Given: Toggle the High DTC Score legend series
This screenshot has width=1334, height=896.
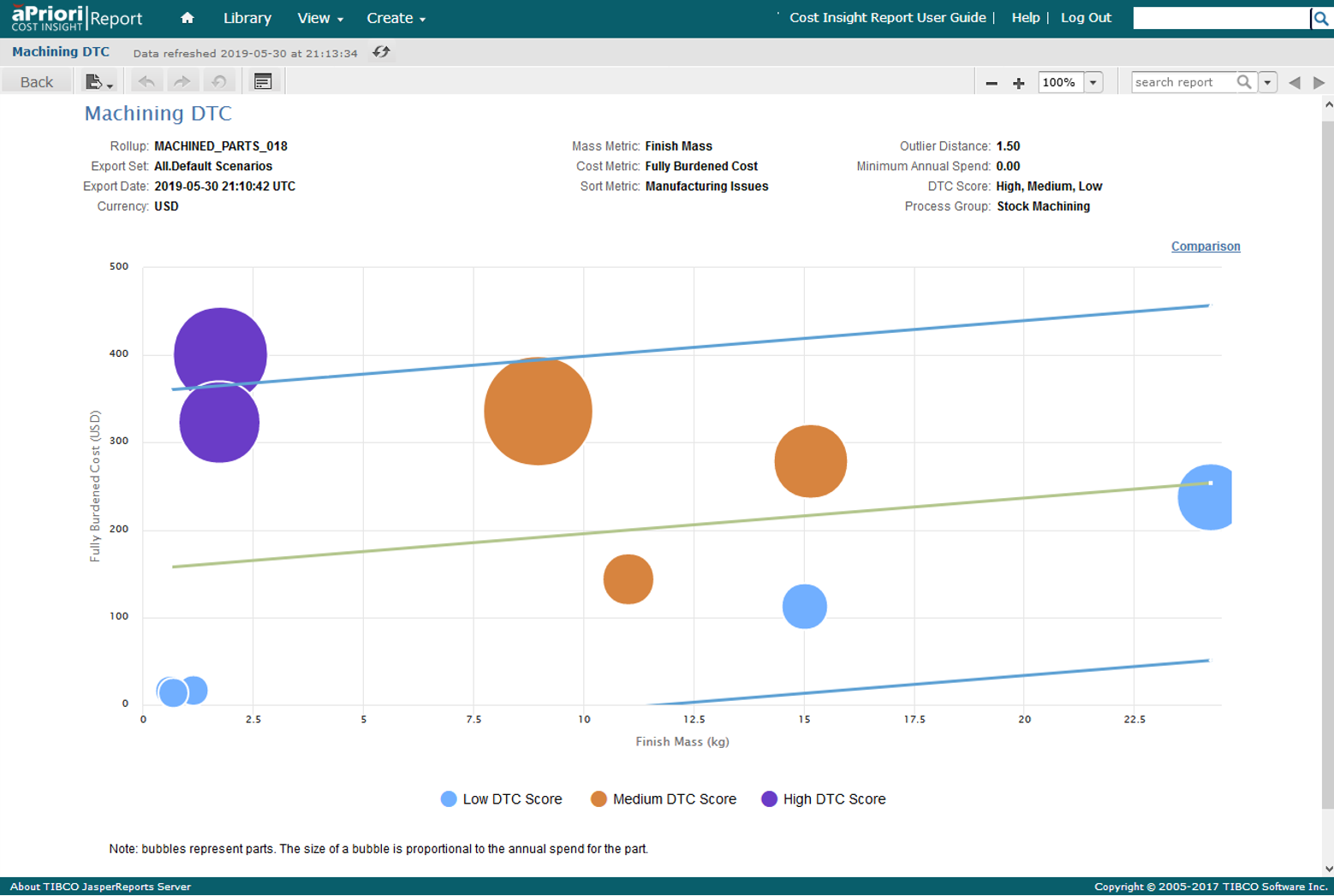Looking at the screenshot, I should click(x=824, y=799).
